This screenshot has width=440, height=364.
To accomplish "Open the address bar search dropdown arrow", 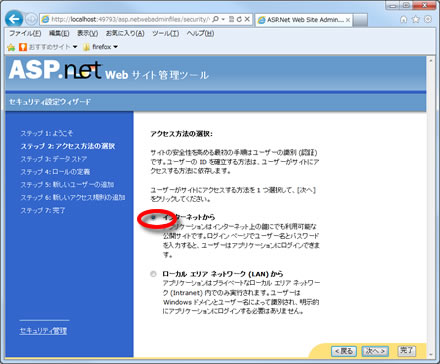I will 223,19.
